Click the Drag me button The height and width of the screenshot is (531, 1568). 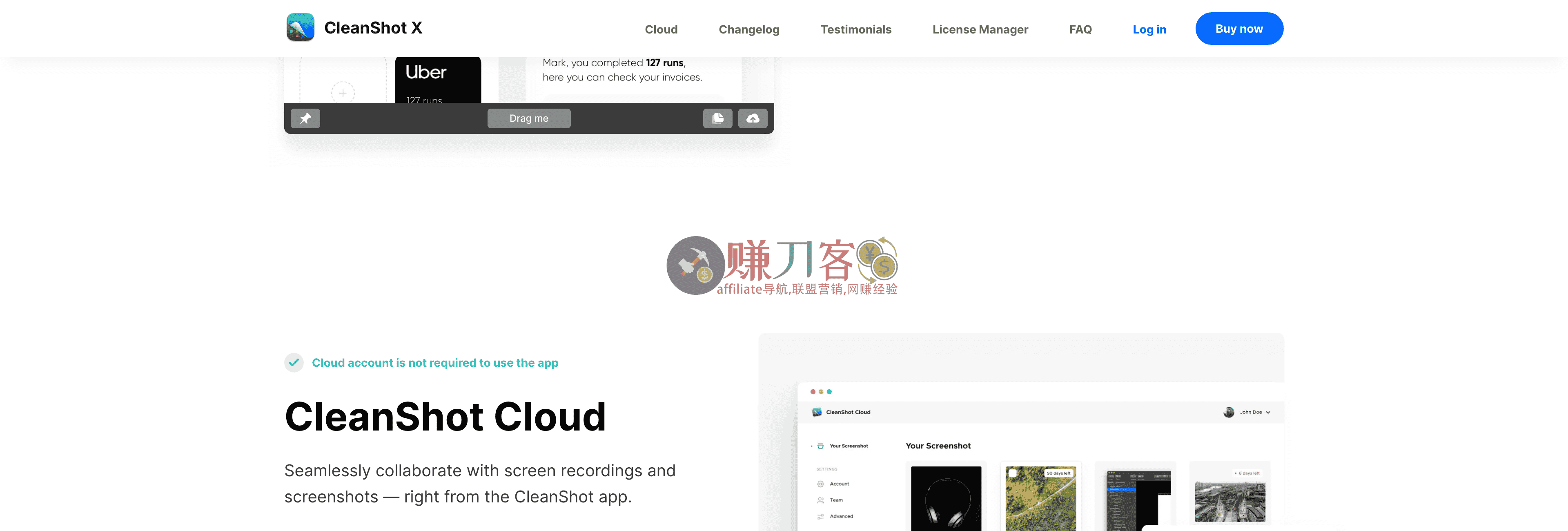529,118
